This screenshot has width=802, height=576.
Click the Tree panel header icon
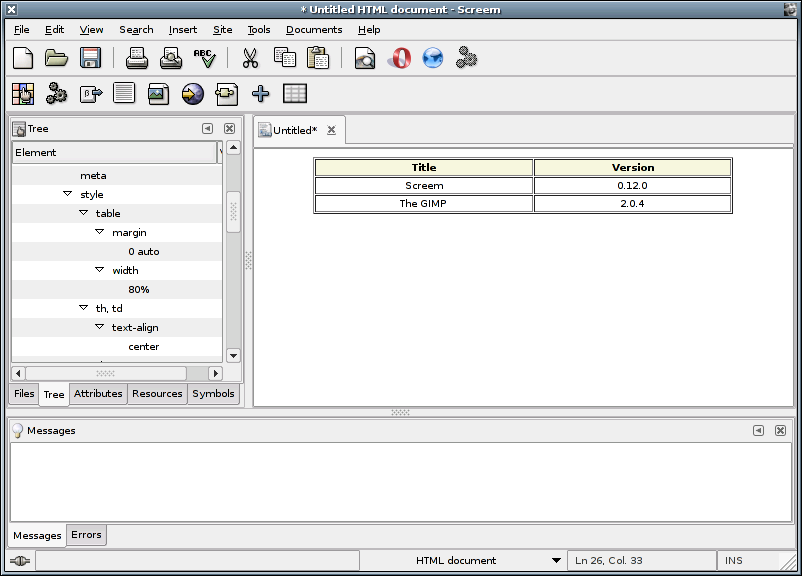click(19, 129)
